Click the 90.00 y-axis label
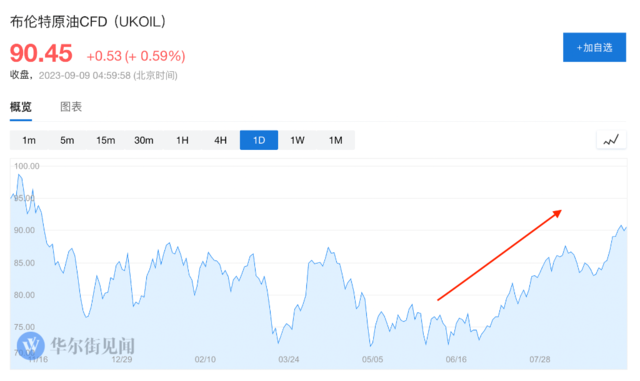This screenshot has width=640, height=381. click(24, 230)
